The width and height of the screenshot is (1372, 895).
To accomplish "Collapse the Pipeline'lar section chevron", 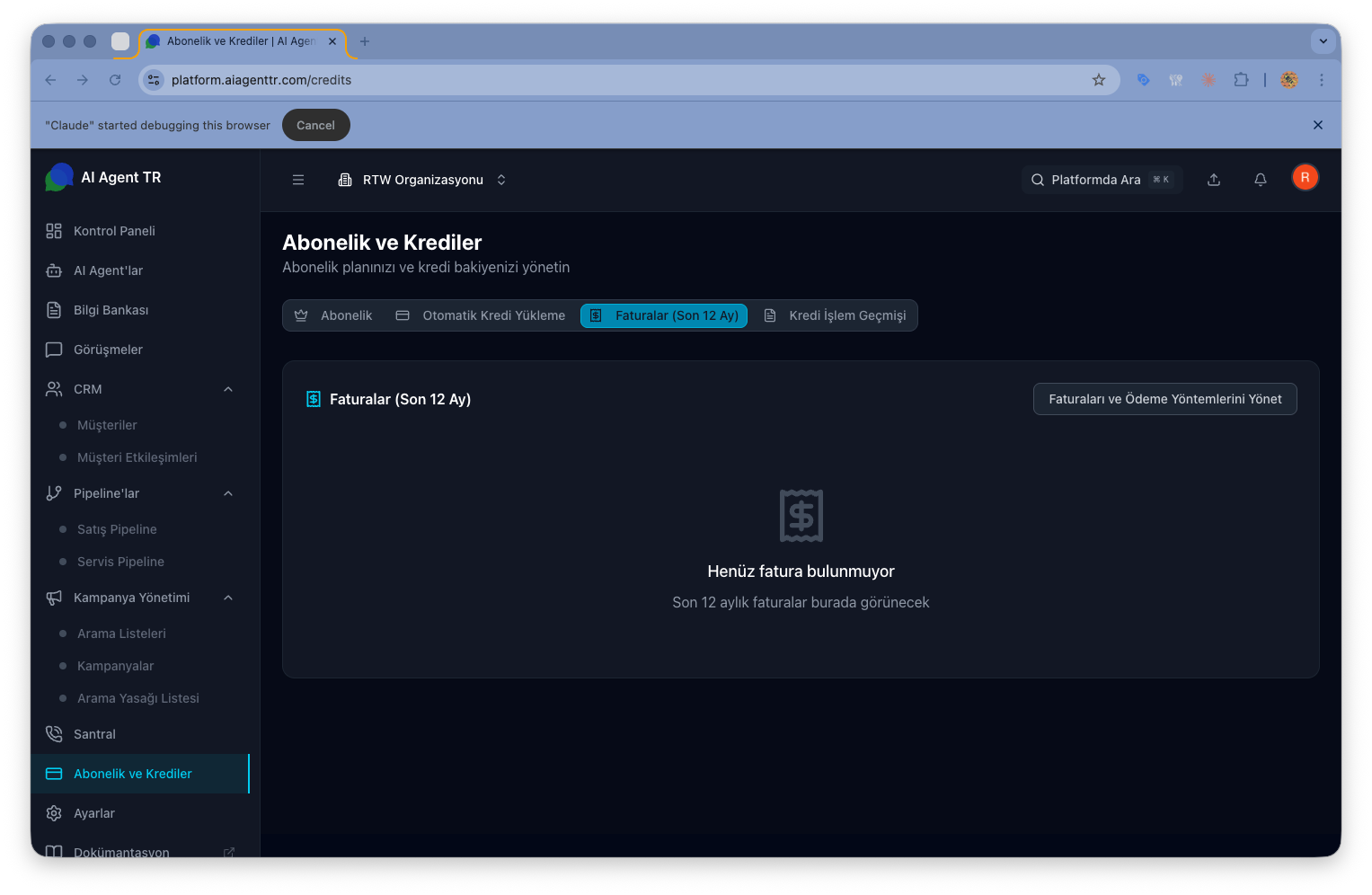I will click(x=228, y=493).
